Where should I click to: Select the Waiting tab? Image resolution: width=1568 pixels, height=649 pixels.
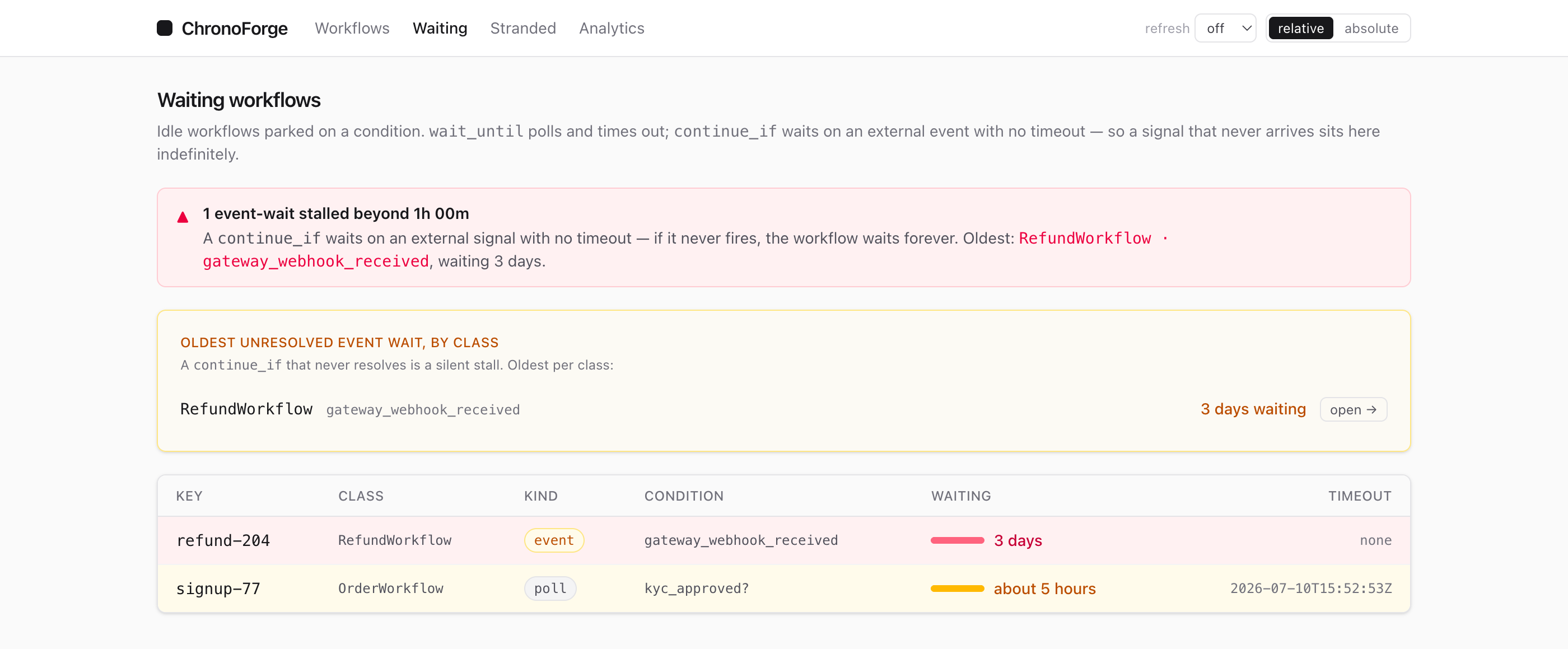(x=440, y=28)
